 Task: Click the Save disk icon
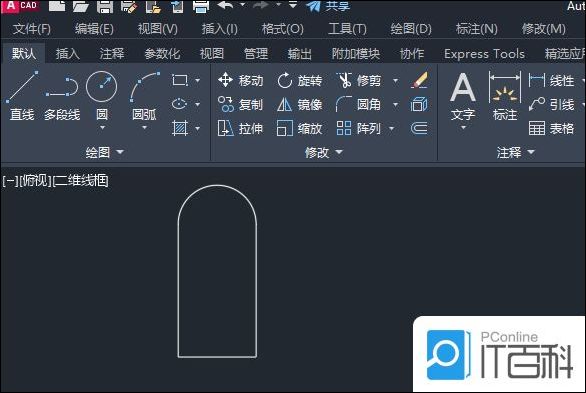[105, 6]
